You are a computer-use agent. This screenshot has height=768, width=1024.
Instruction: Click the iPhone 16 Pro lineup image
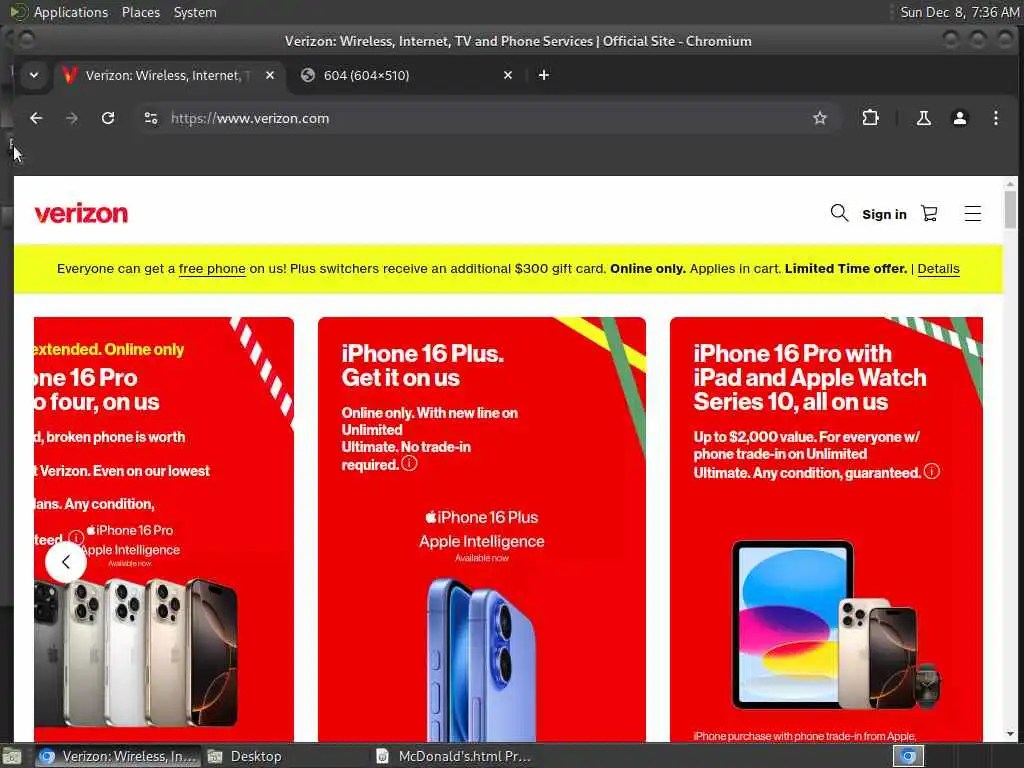tap(136, 652)
